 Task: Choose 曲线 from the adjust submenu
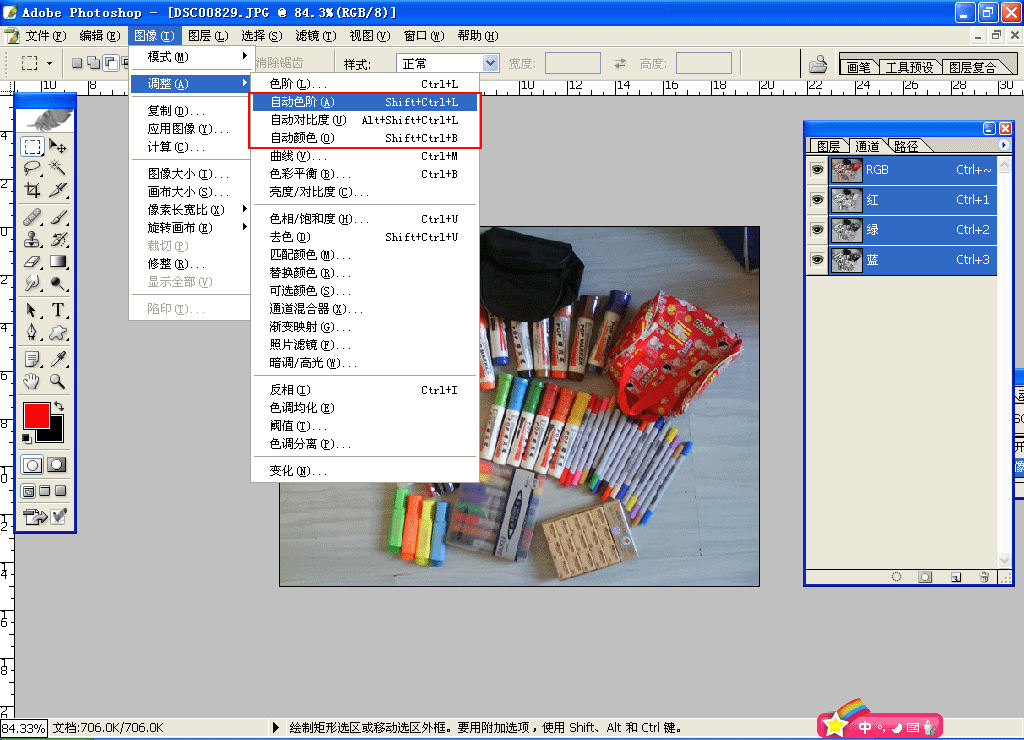(x=364, y=156)
